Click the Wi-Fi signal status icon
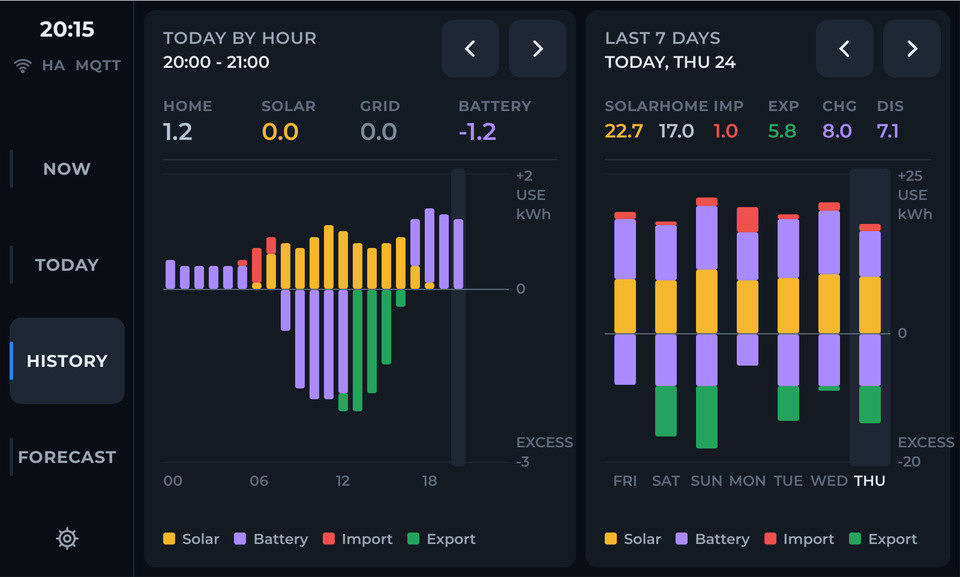This screenshot has height=577, width=960. click(23, 66)
